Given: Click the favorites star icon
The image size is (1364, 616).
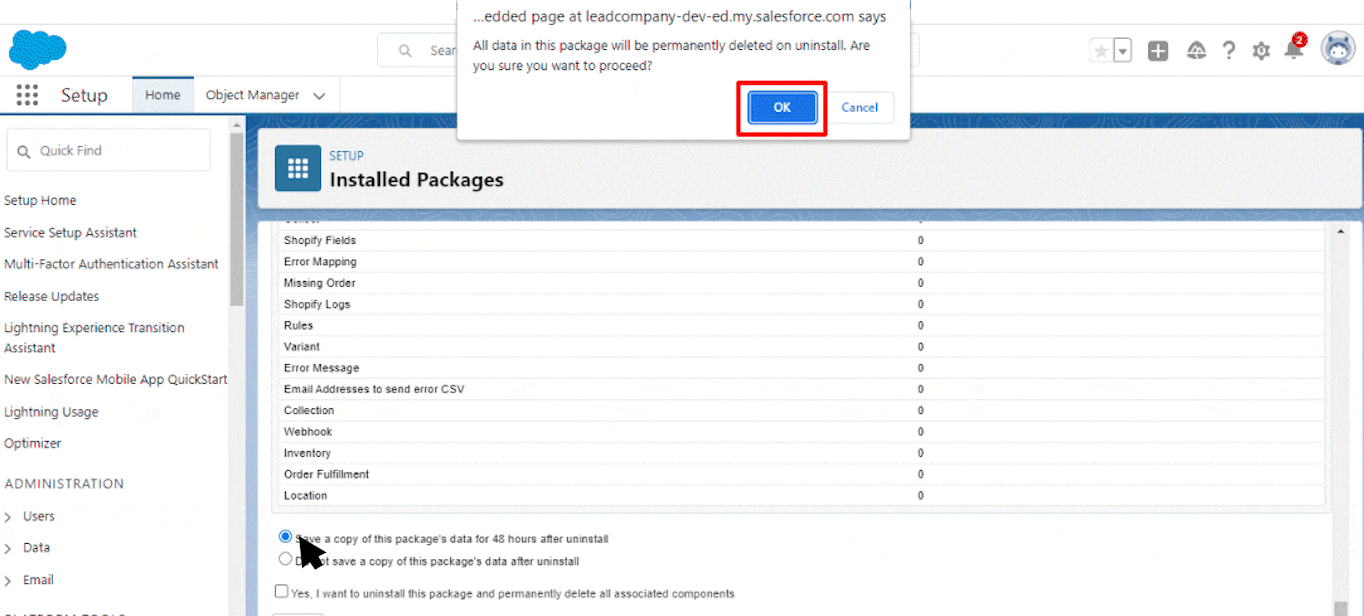Looking at the screenshot, I should pos(1101,51).
